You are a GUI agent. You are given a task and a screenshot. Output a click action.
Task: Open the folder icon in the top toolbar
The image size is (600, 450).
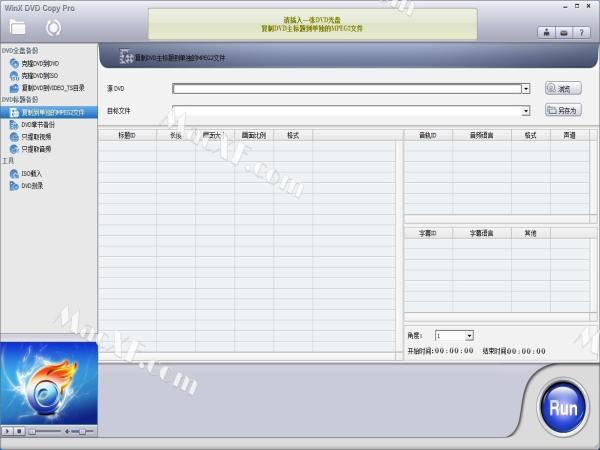[x=17, y=27]
